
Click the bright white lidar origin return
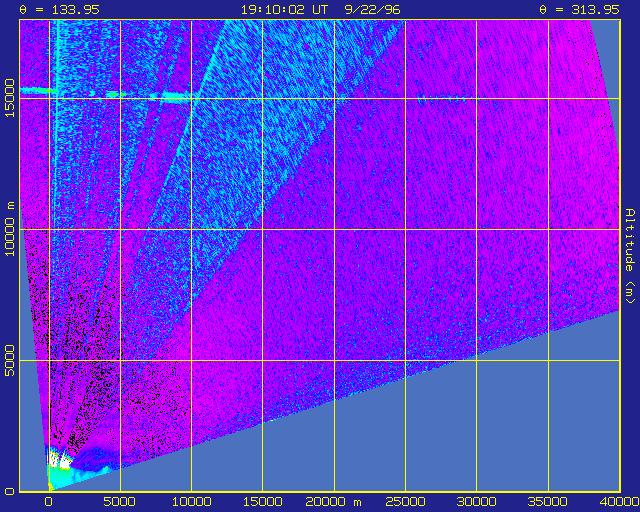[x=59, y=461]
